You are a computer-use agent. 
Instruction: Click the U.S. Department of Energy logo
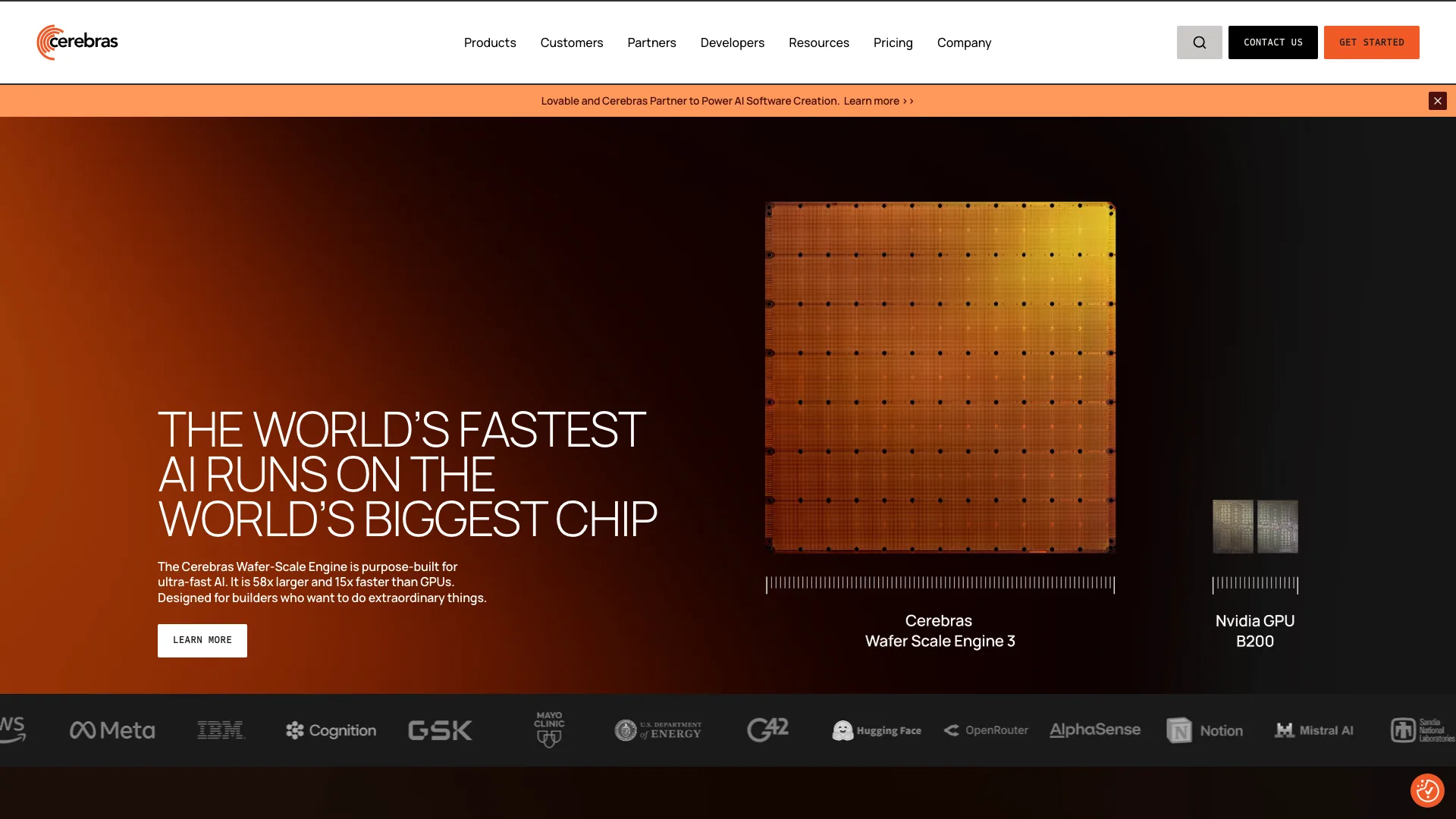point(658,730)
